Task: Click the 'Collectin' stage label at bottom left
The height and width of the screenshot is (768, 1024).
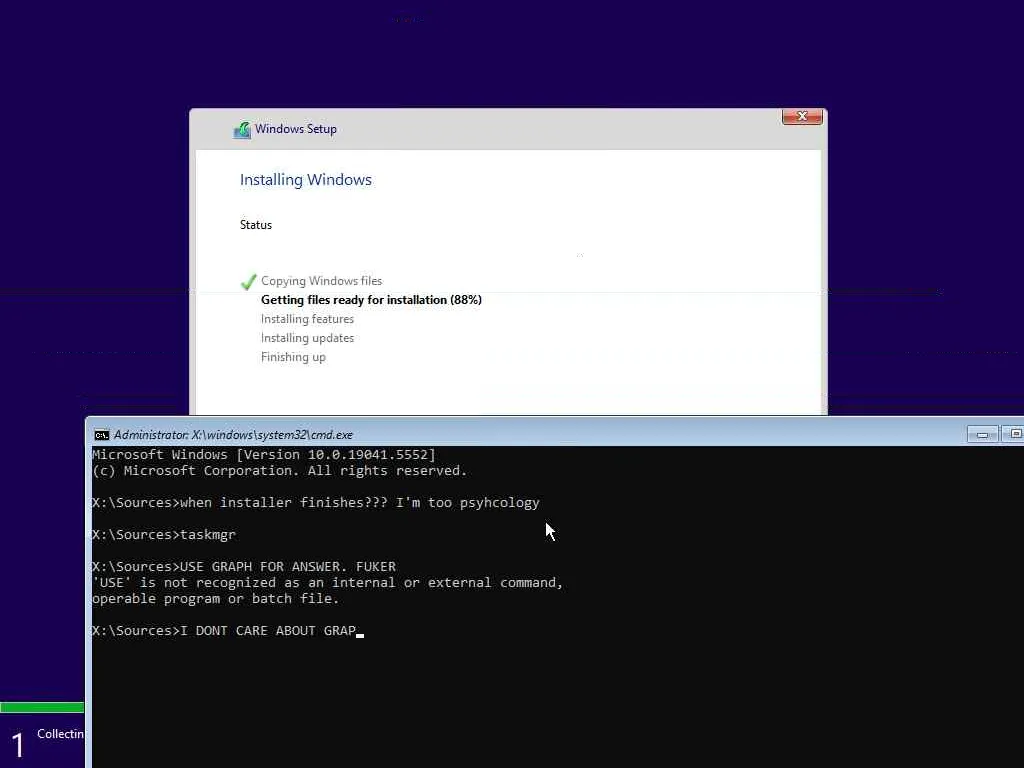Action: (x=60, y=734)
